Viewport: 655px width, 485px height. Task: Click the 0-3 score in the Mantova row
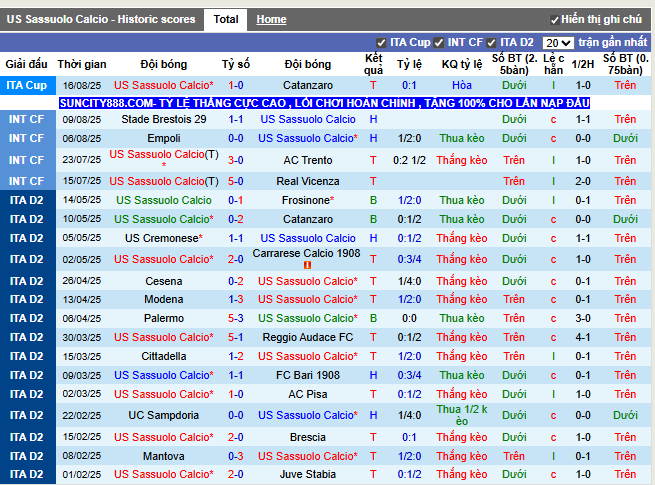[x=236, y=457]
